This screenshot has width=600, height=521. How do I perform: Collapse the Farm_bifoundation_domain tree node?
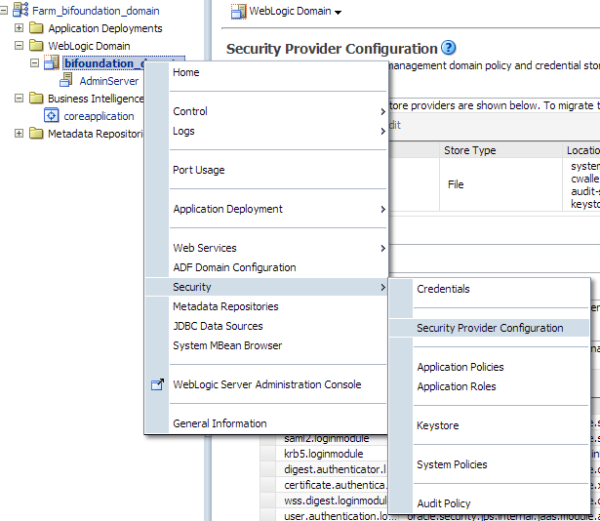[x=4, y=10]
